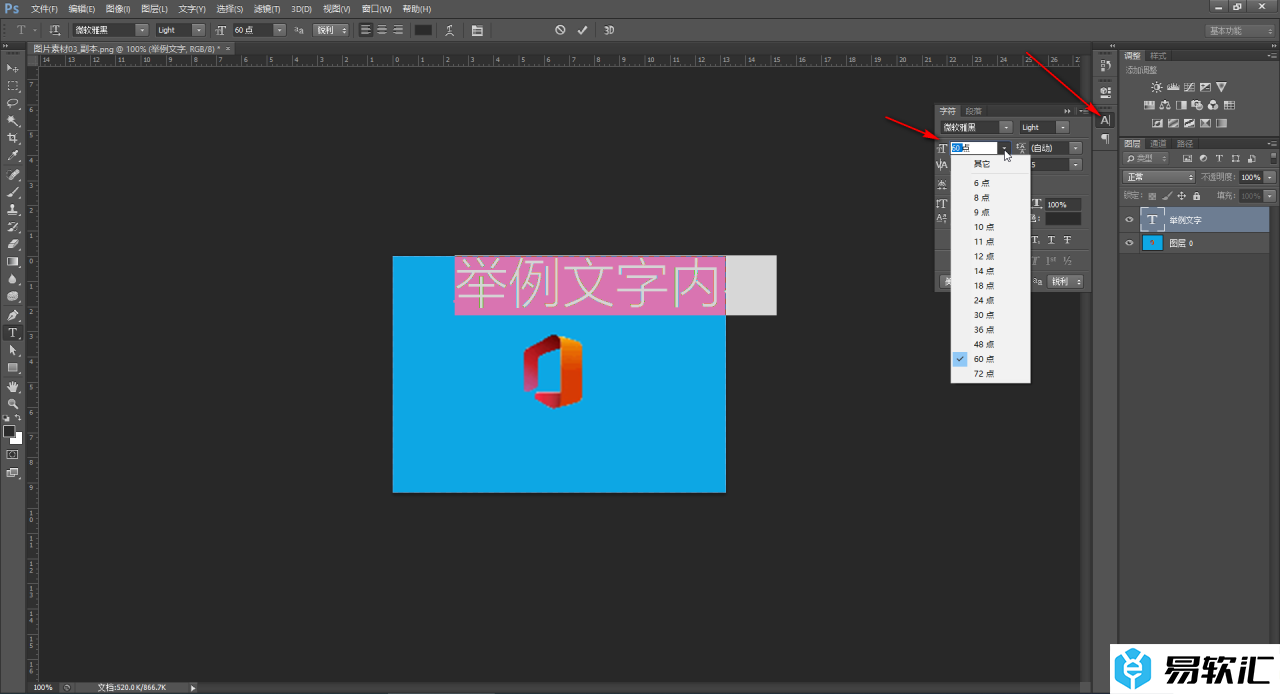Select the Hand tool
1280x694 pixels.
click(13, 386)
